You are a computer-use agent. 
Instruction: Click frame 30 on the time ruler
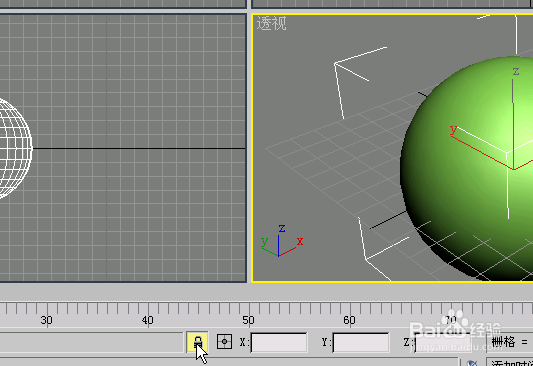coord(47,320)
